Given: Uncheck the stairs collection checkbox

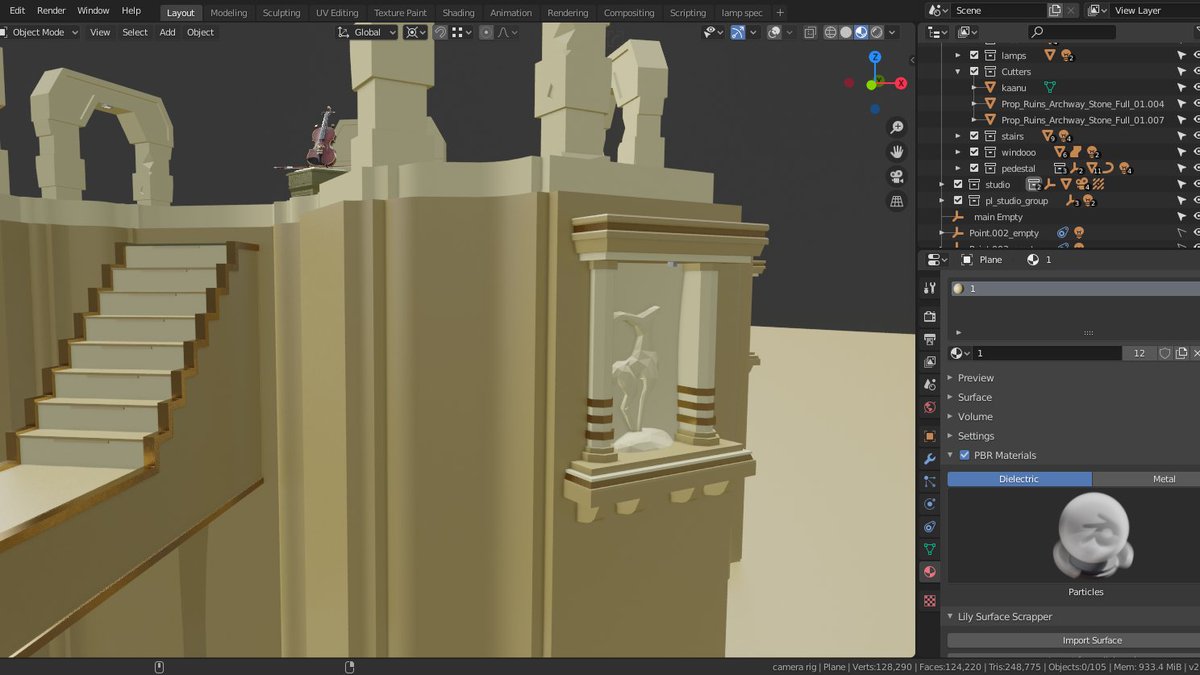Looking at the screenshot, I should pyautogui.click(x=974, y=136).
